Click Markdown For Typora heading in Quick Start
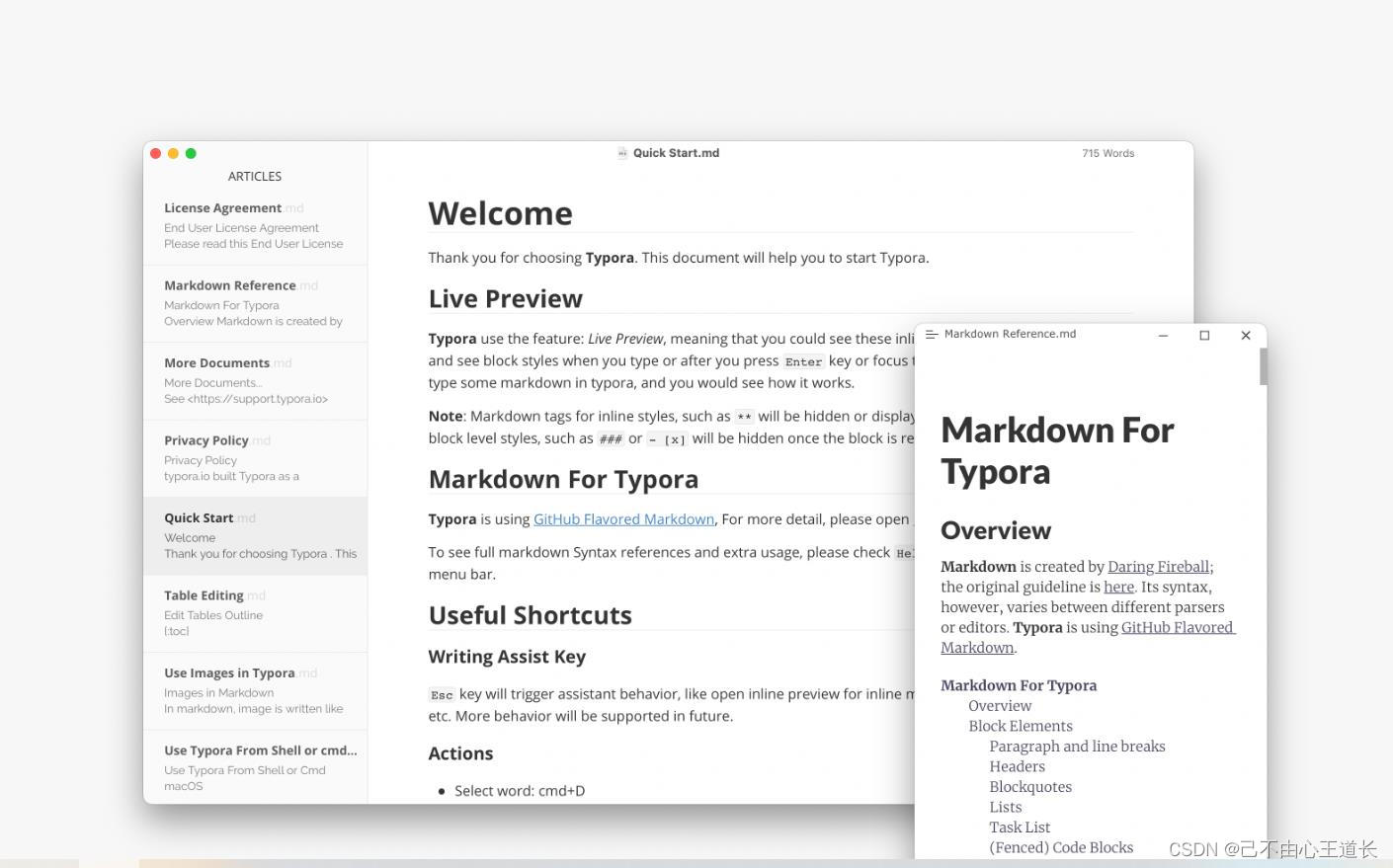1393x868 pixels. pos(563,479)
